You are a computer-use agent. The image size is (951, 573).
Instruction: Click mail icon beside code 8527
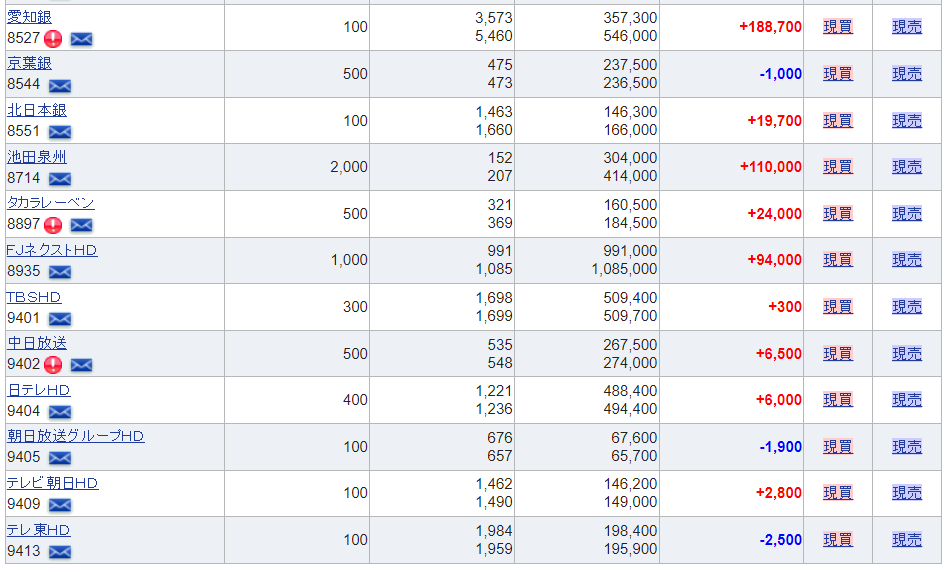pos(82,39)
